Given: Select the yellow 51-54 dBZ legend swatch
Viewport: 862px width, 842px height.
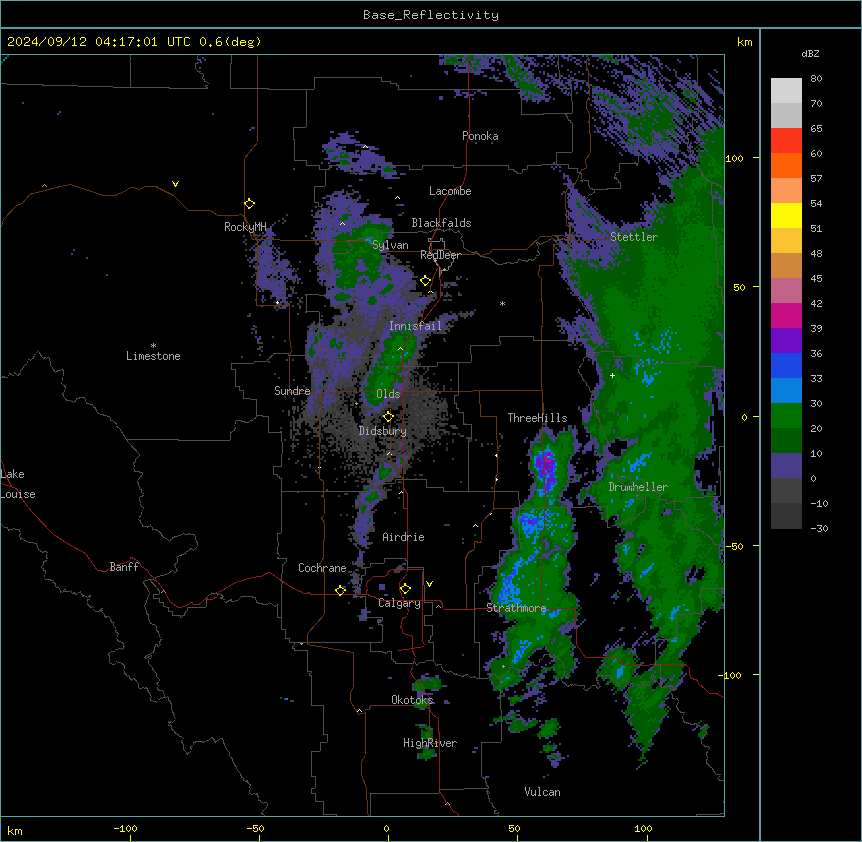Looking at the screenshot, I should (x=786, y=215).
